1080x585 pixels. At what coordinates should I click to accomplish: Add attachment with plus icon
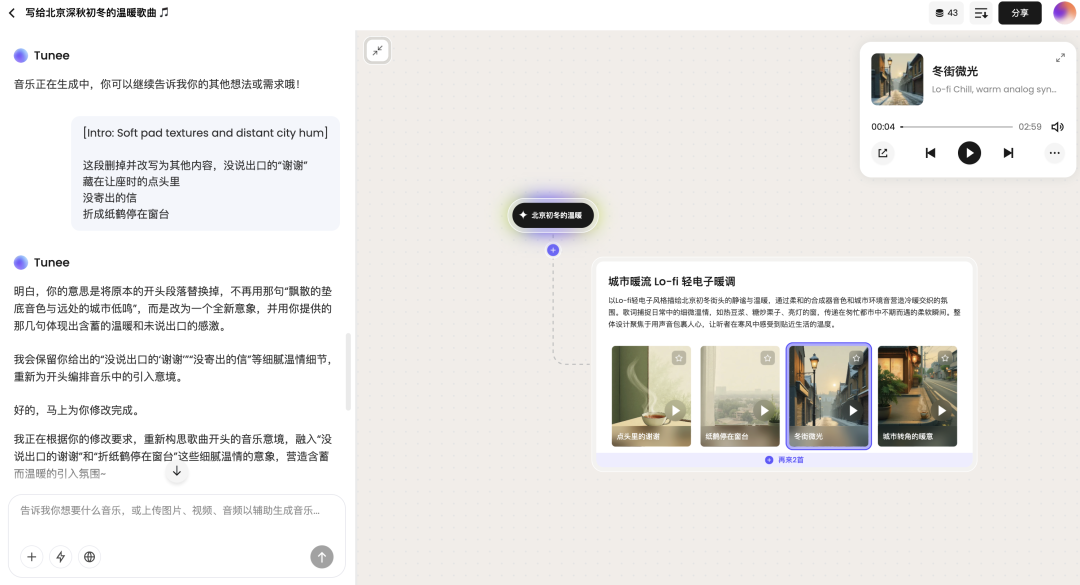tap(32, 557)
